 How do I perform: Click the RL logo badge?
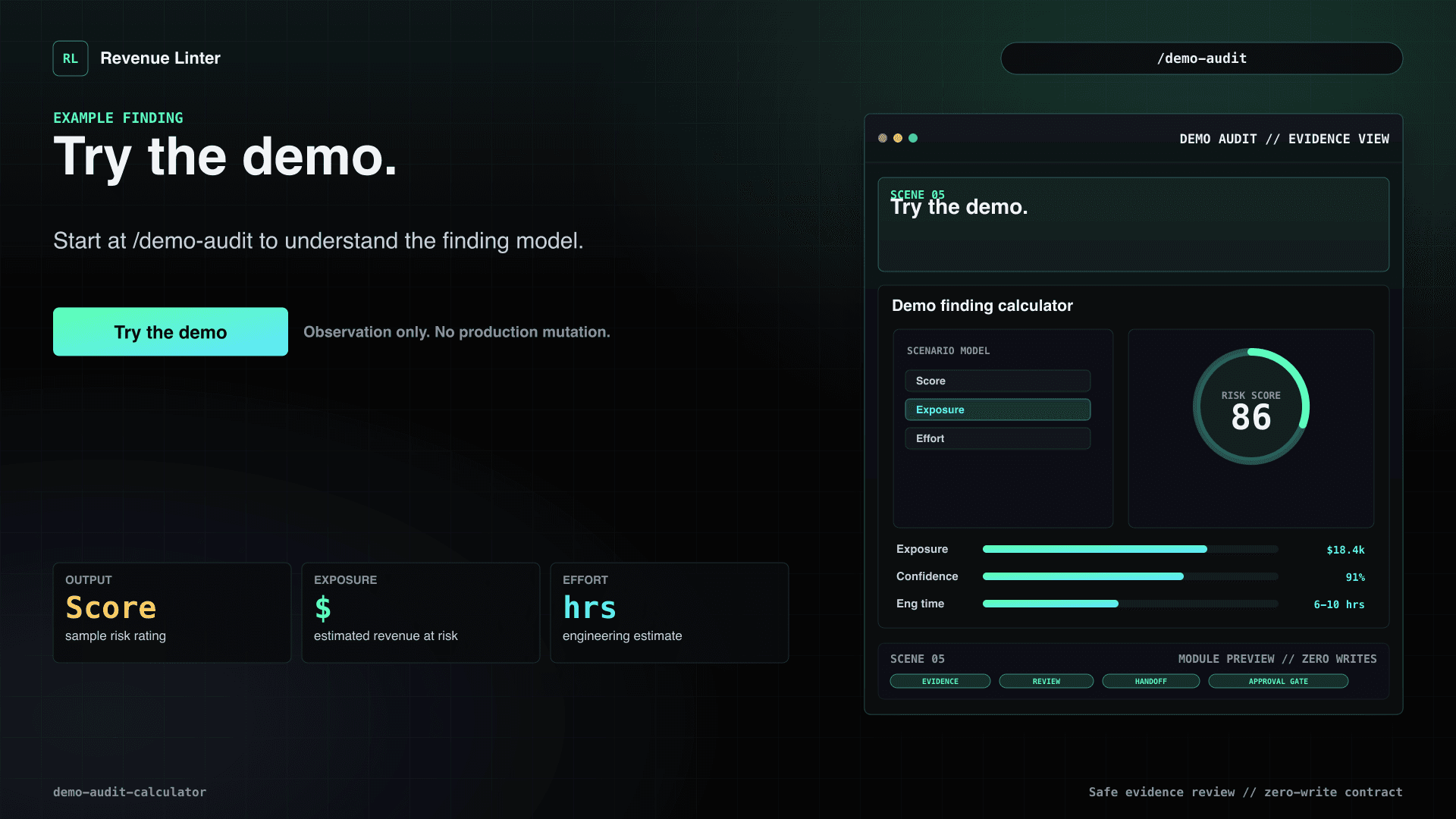pyautogui.click(x=71, y=58)
